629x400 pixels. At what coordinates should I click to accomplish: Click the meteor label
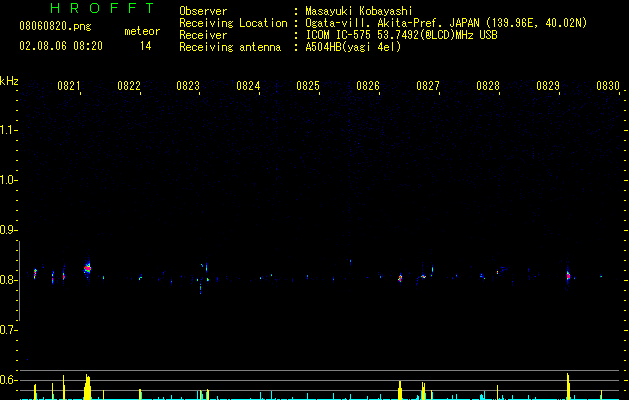pos(142,31)
